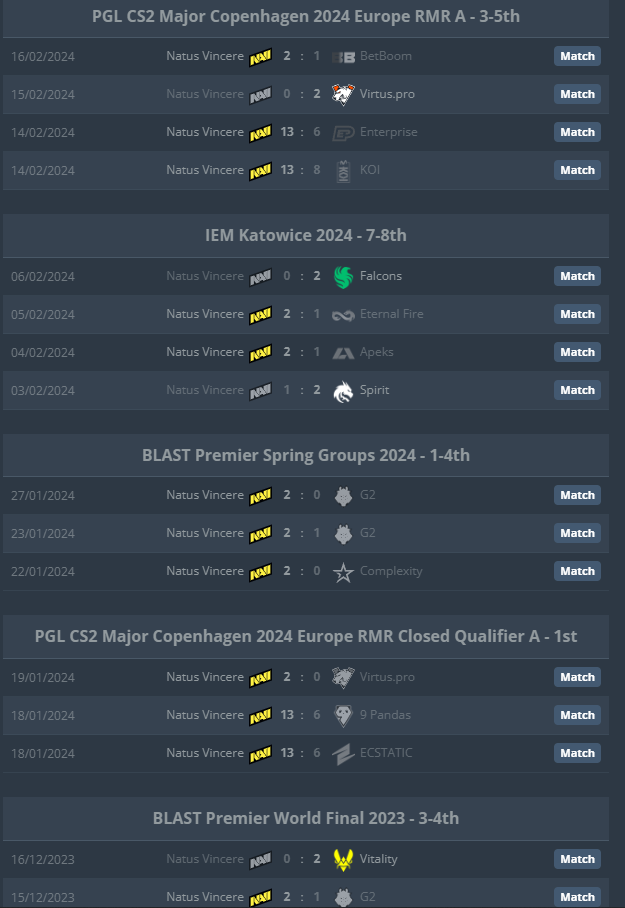This screenshot has height=908, width=625.
Task: Open the BLAST Premier World Final 2023 header
Action: click(306, 818)
